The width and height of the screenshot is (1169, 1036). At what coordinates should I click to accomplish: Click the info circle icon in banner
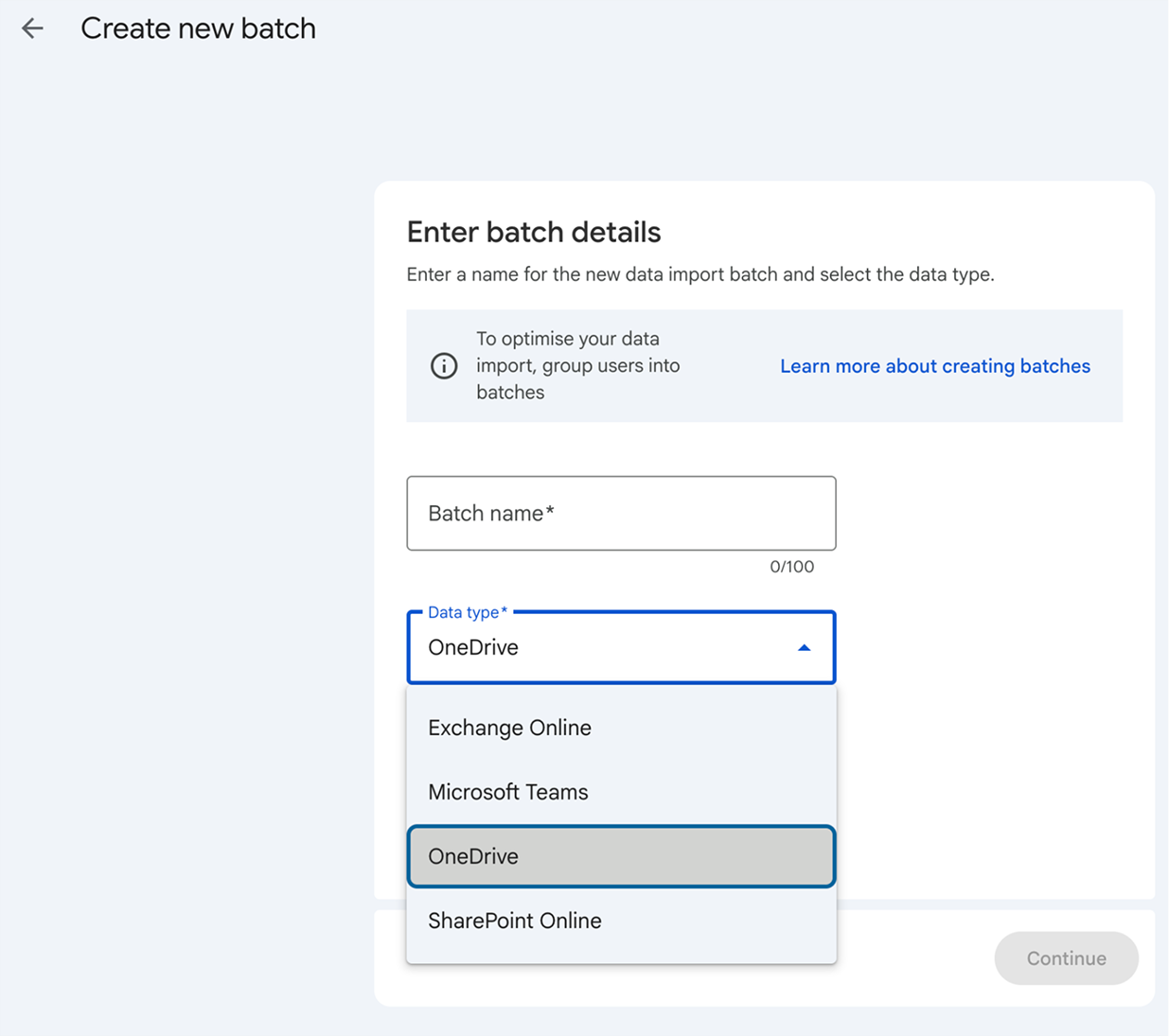[444, 365]
